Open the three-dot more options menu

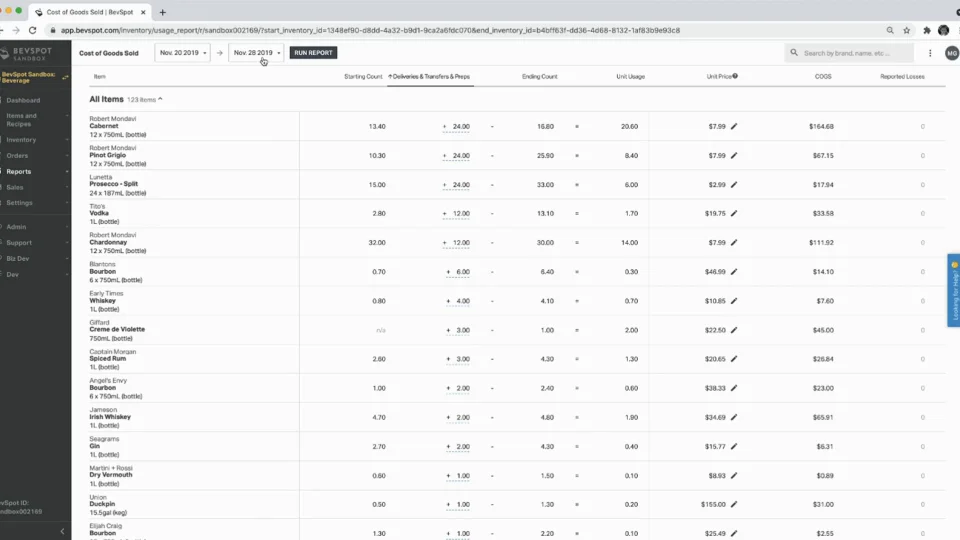pos(930,53)
